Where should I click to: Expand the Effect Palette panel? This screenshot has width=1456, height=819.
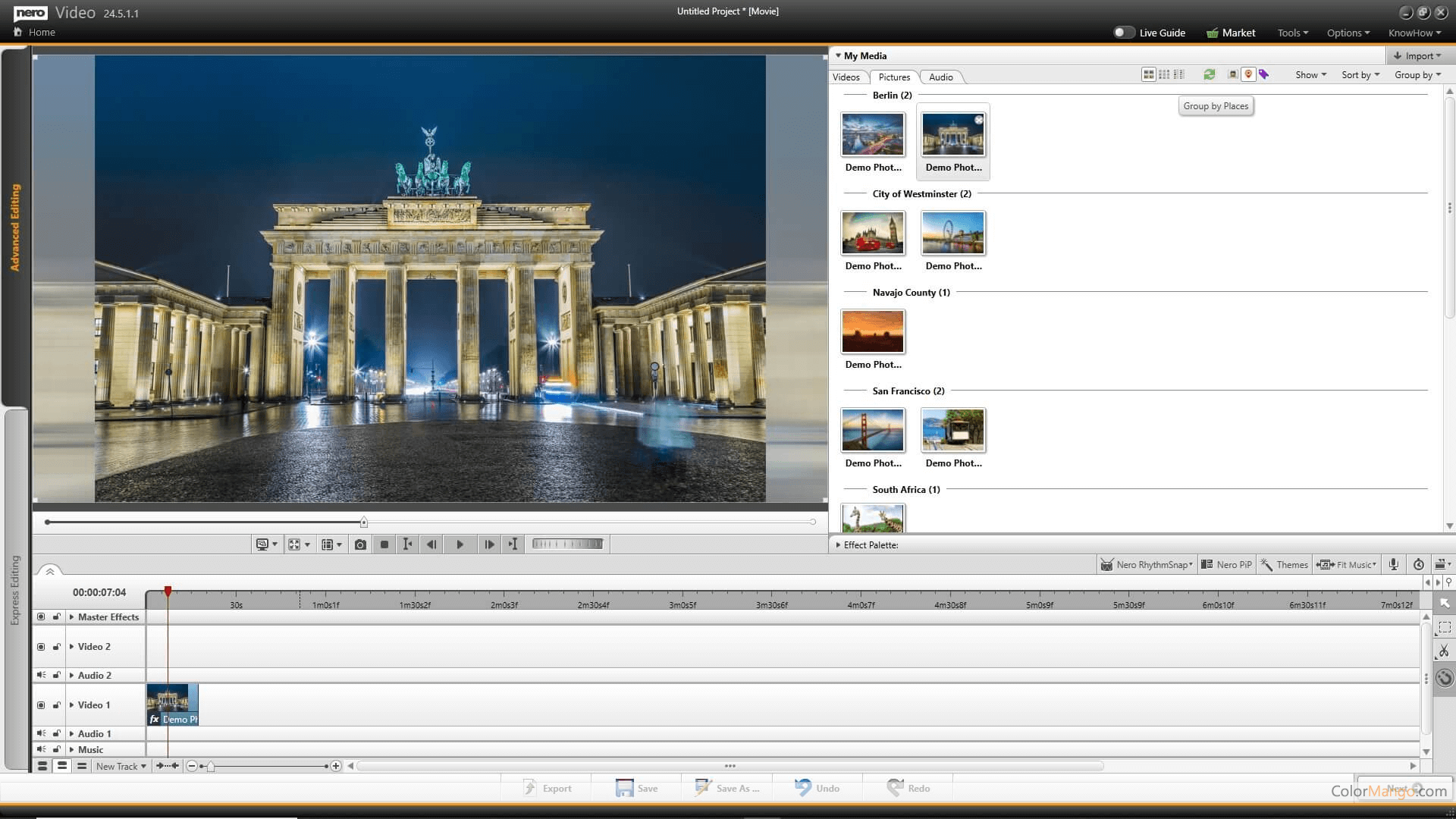click(x=838, y=544)
